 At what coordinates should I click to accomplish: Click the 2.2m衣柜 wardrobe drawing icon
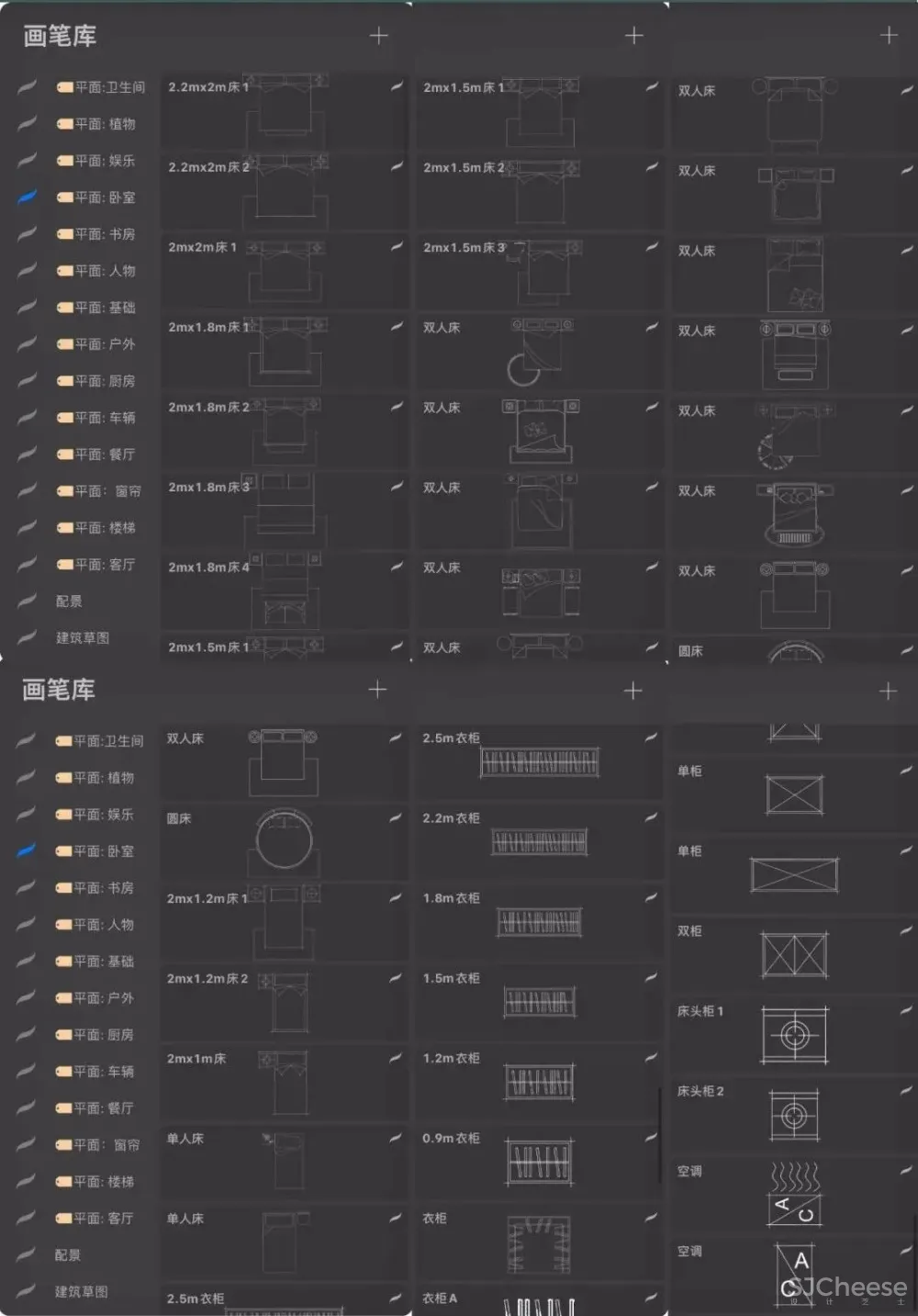pos(539,842)
